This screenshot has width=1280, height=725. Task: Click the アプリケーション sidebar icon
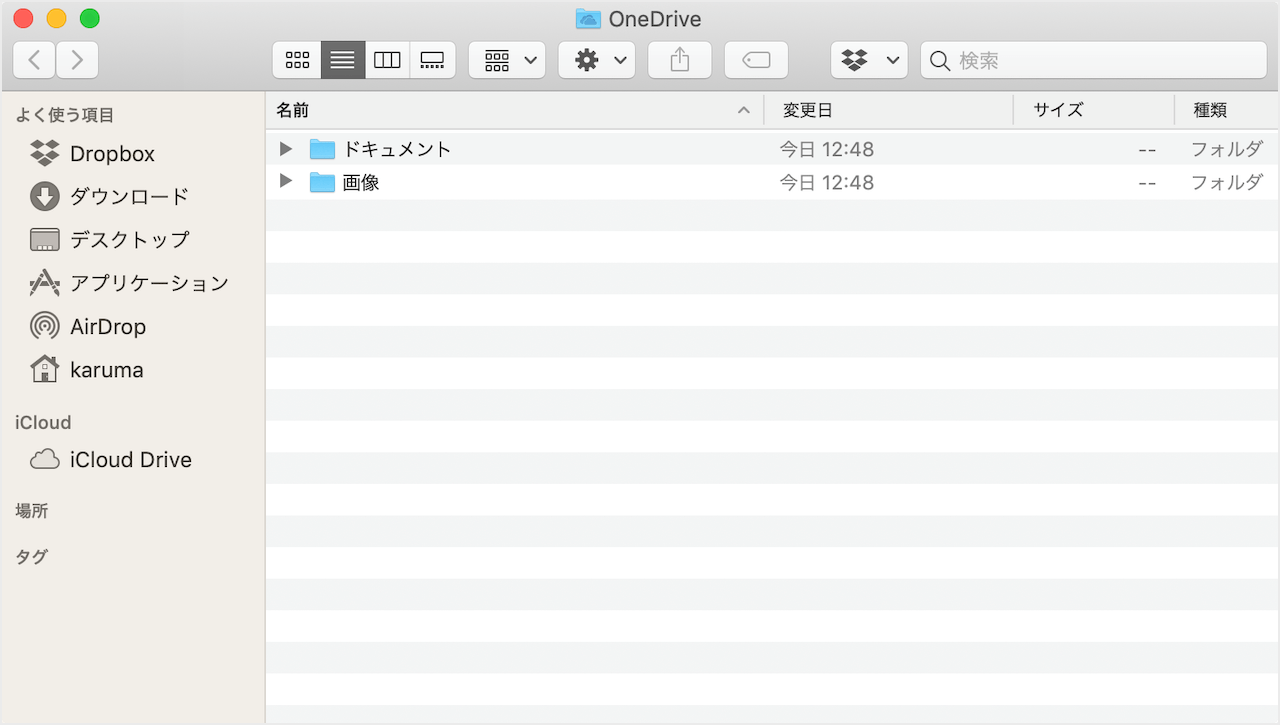[45, 283]
